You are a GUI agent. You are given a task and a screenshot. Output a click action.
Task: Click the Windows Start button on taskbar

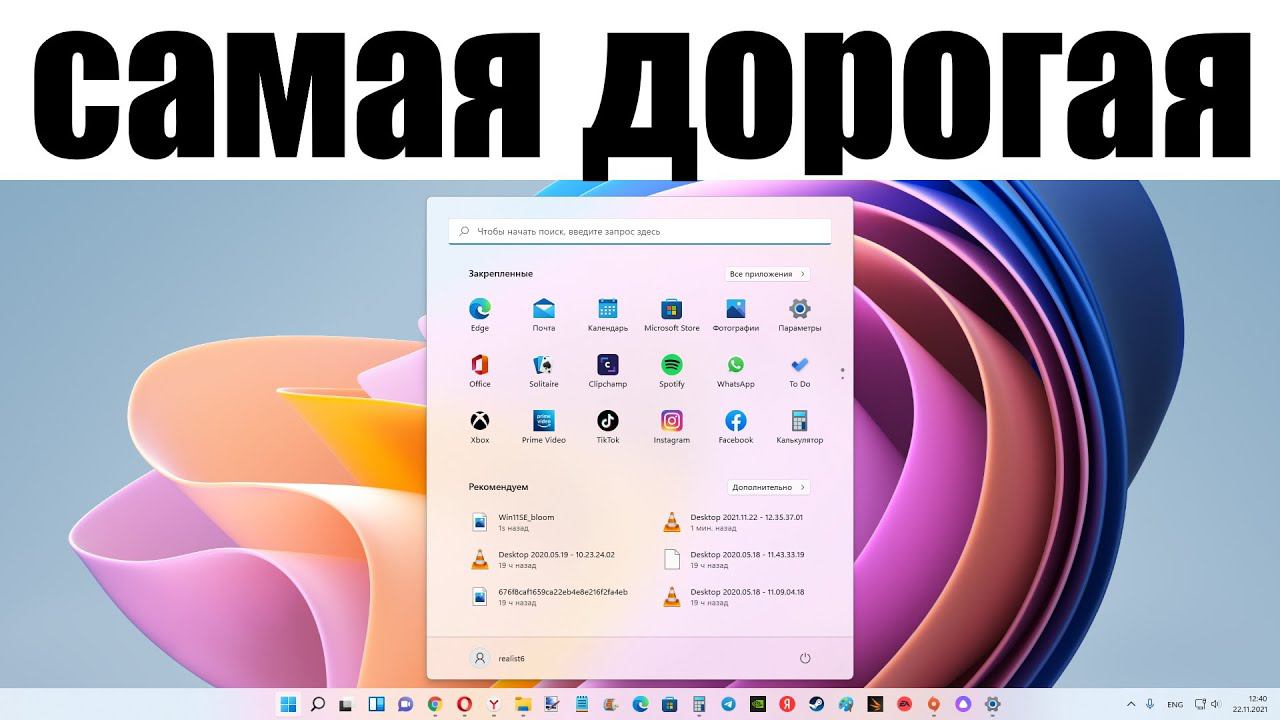coord(289,704)
